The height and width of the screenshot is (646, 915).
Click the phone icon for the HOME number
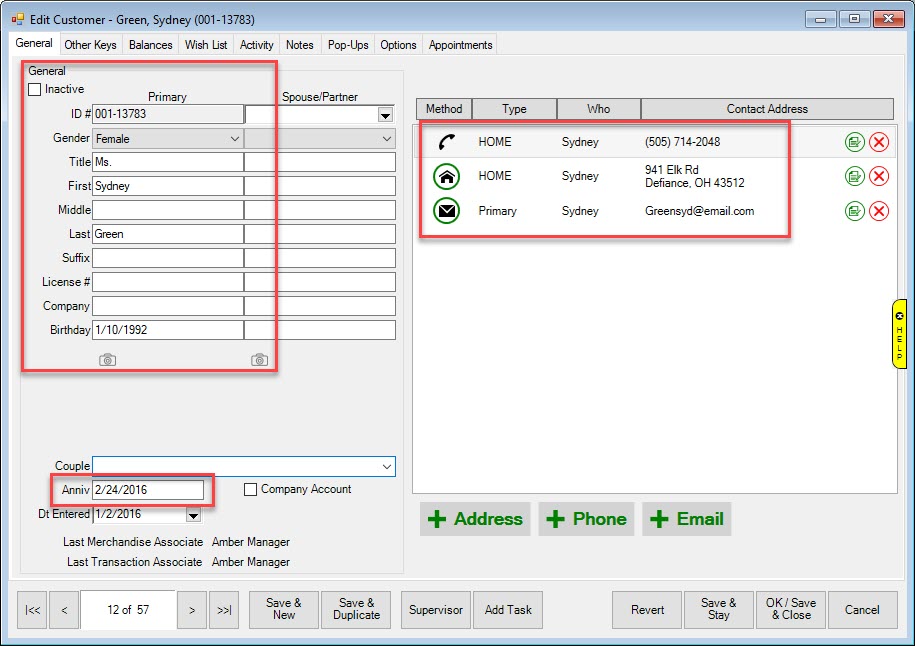(447, 142)
